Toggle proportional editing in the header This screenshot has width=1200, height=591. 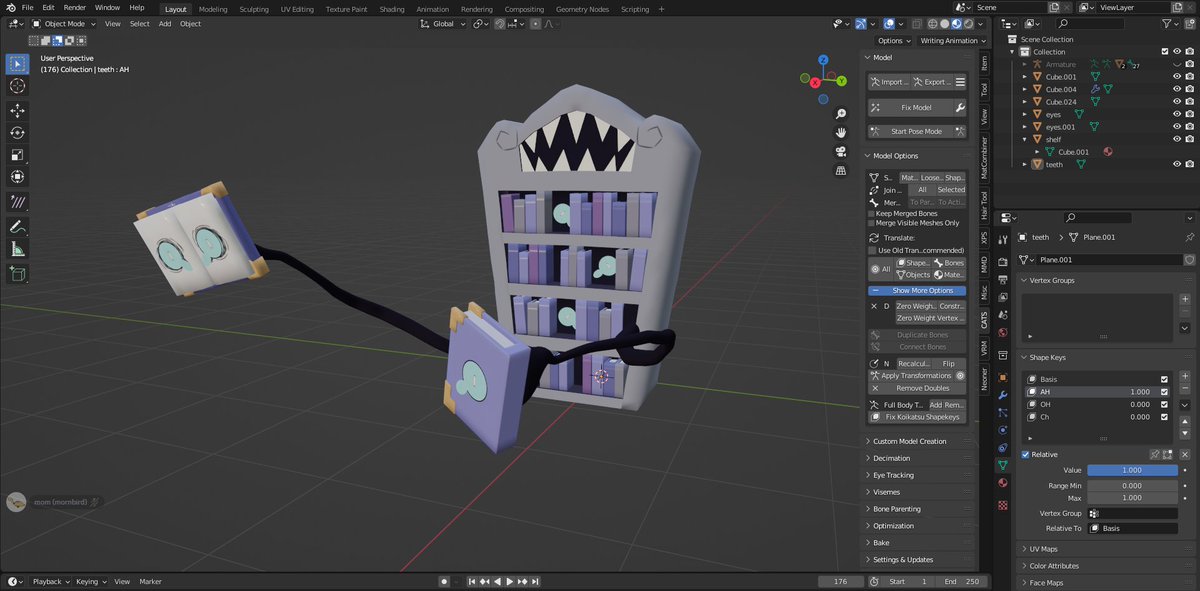click(537, 24)
